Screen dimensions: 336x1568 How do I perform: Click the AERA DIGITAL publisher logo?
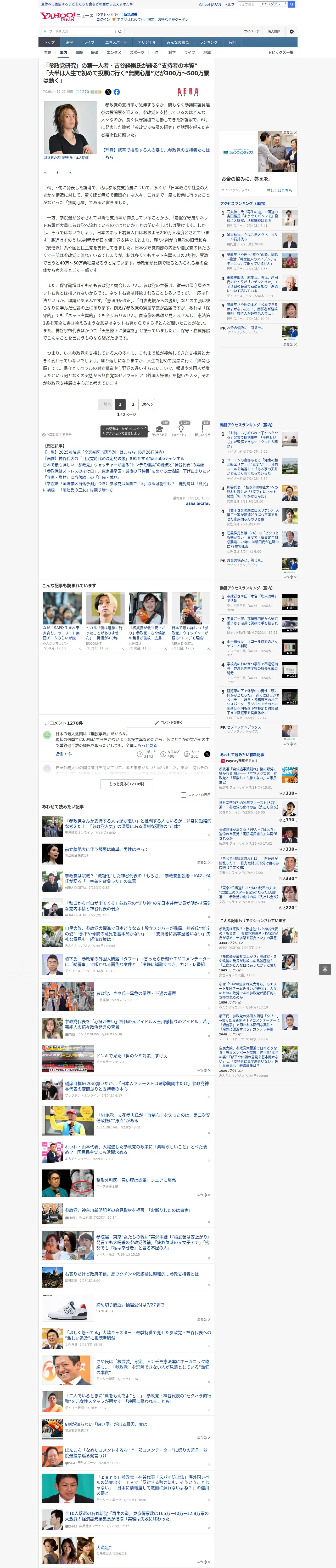pos(188,92)
